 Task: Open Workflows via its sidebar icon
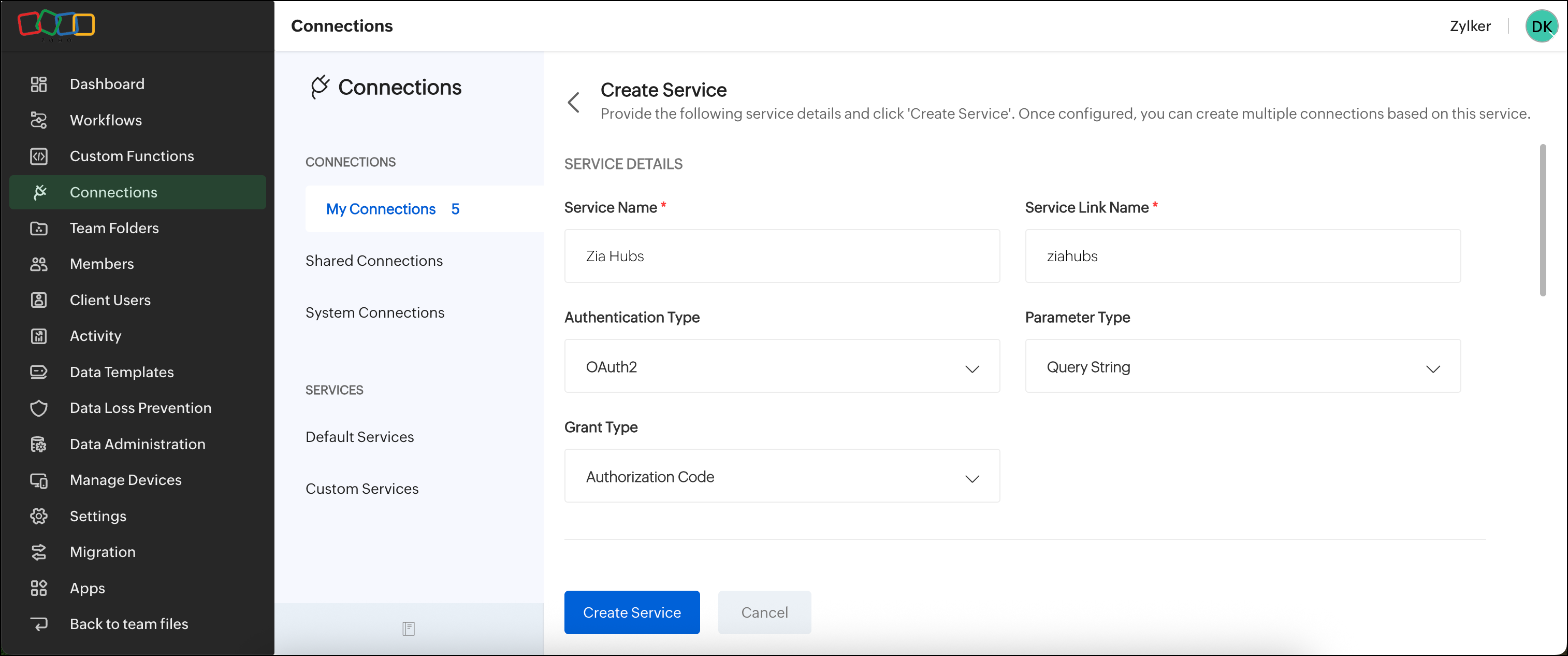tap(38, 120)
